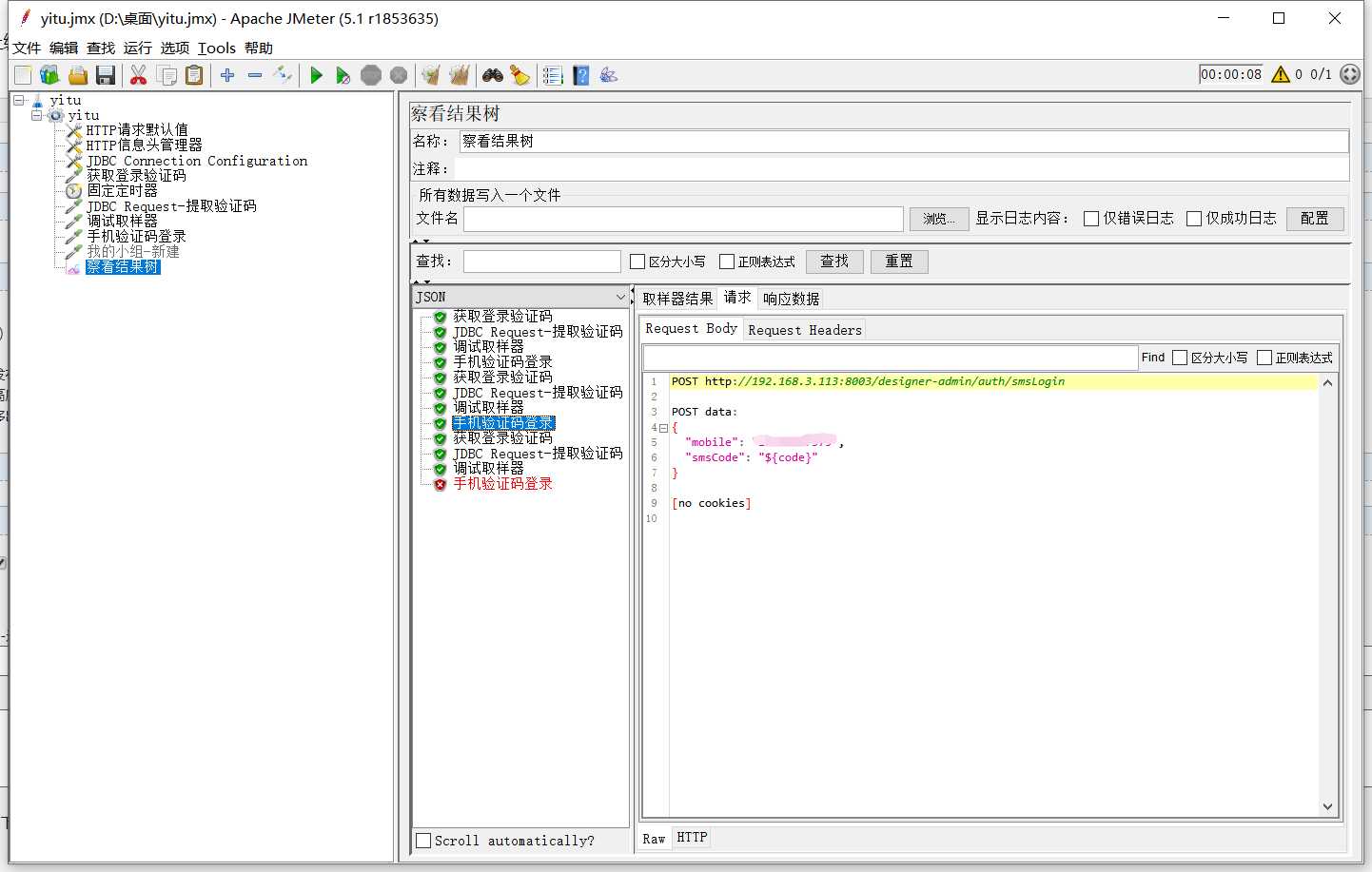1372x872 pixels.
Task: Open the Help question mark icon
Action: click(581, 75)
